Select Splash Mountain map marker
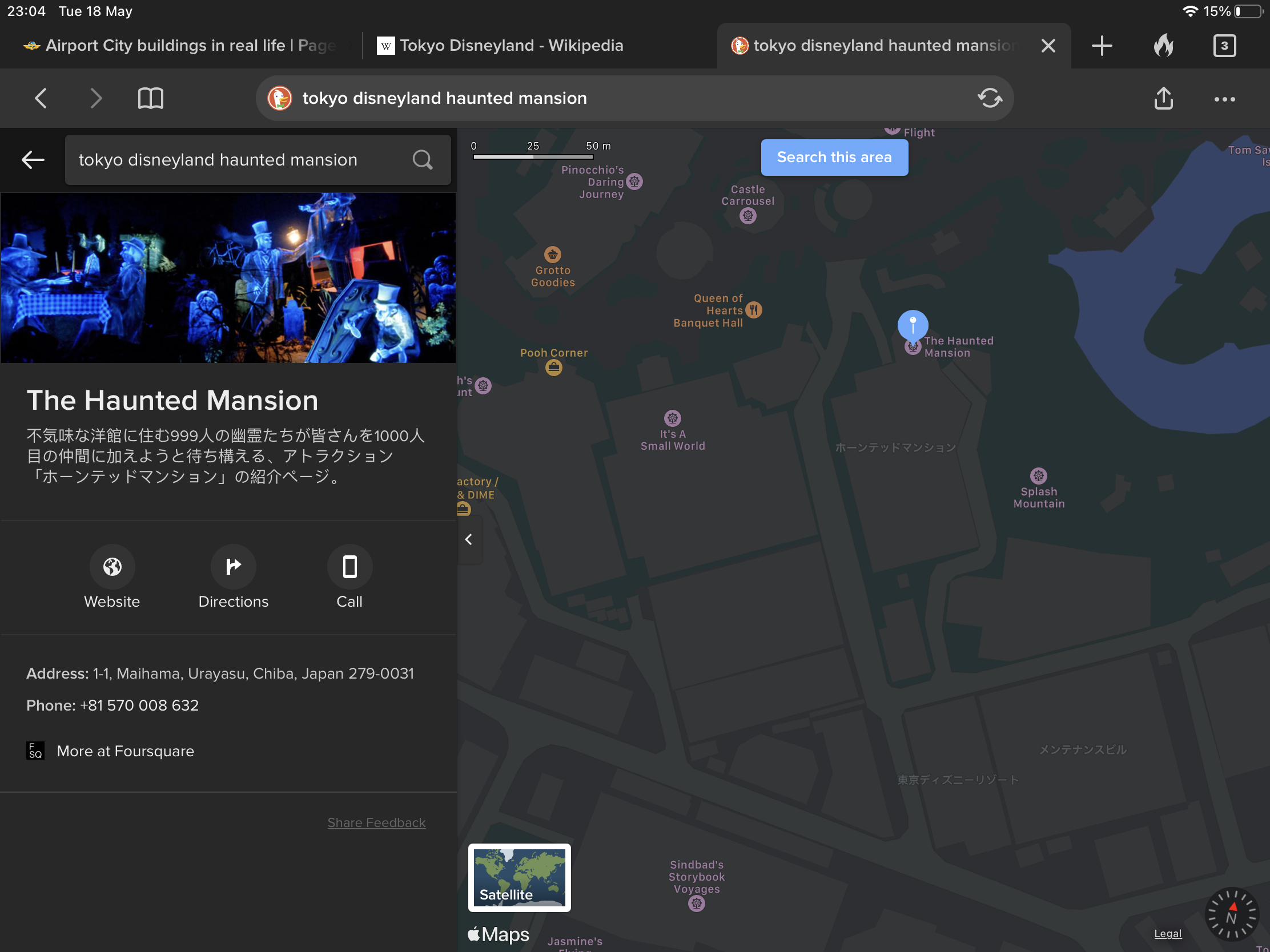1270x952 pixels. tap(1038, 475)
